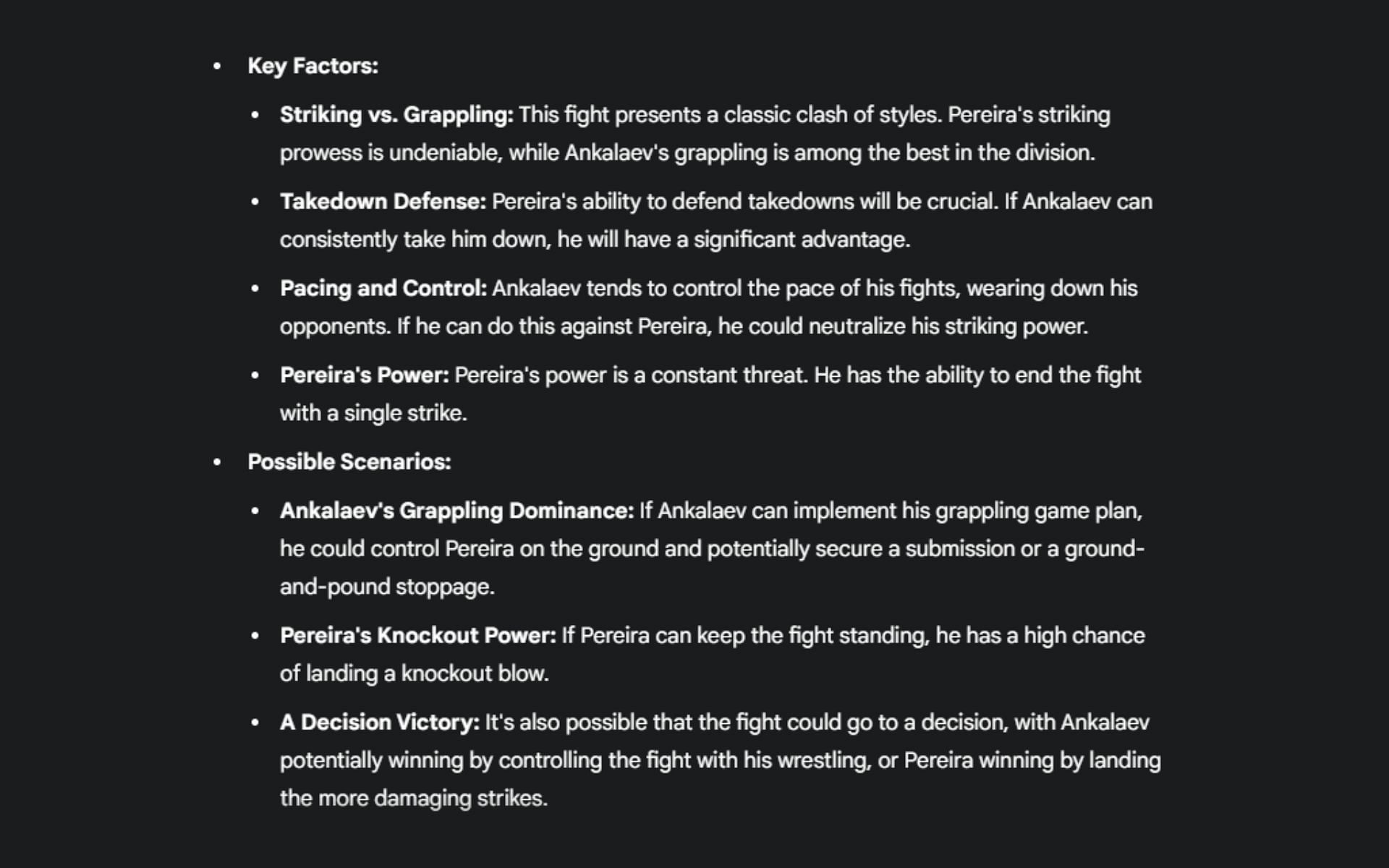Click the "Pacing and Control:" bold label
Screen dimensions: 1389x868
pos(383,288)
